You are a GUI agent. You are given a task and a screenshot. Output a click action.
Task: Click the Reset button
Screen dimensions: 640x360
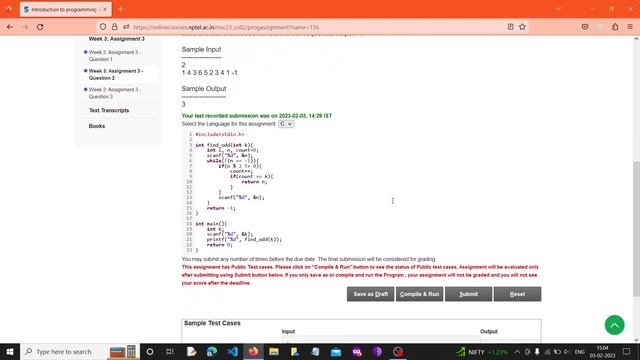[518, 294]
